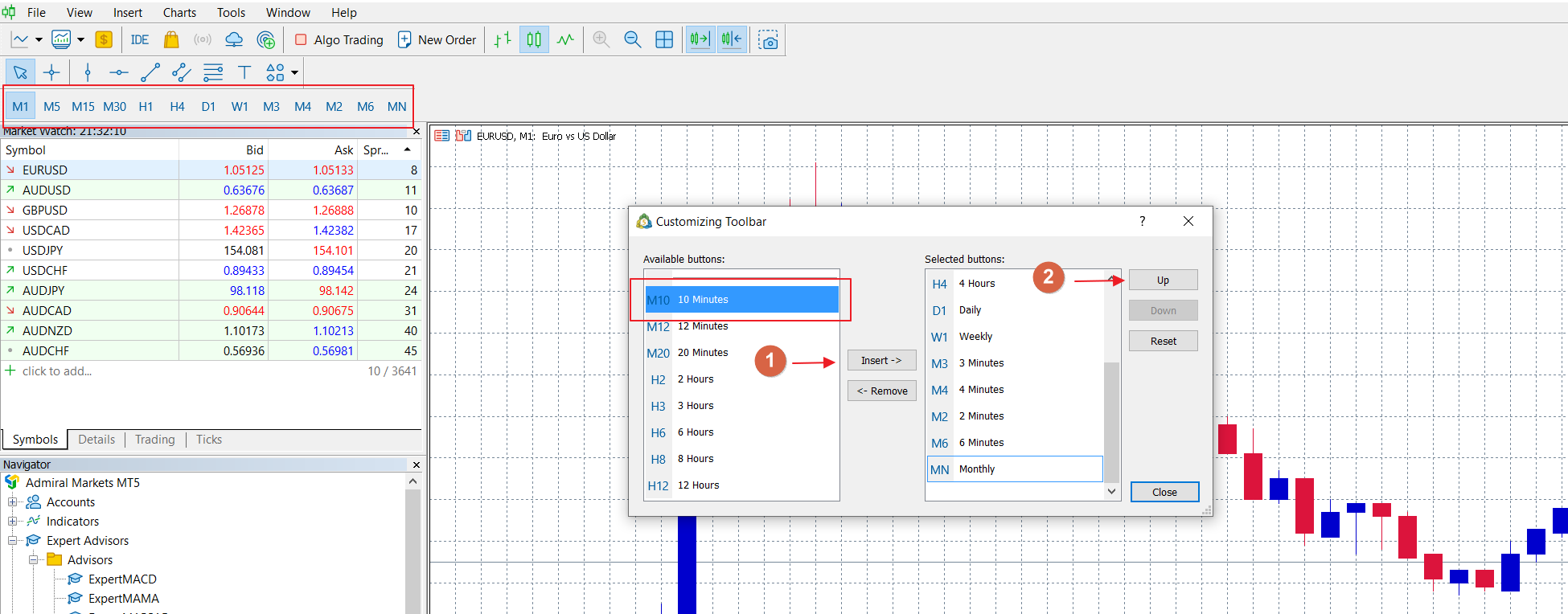Select the horizontal line drawing tool
The image size is (1568, 614).
tap(119, 72)
